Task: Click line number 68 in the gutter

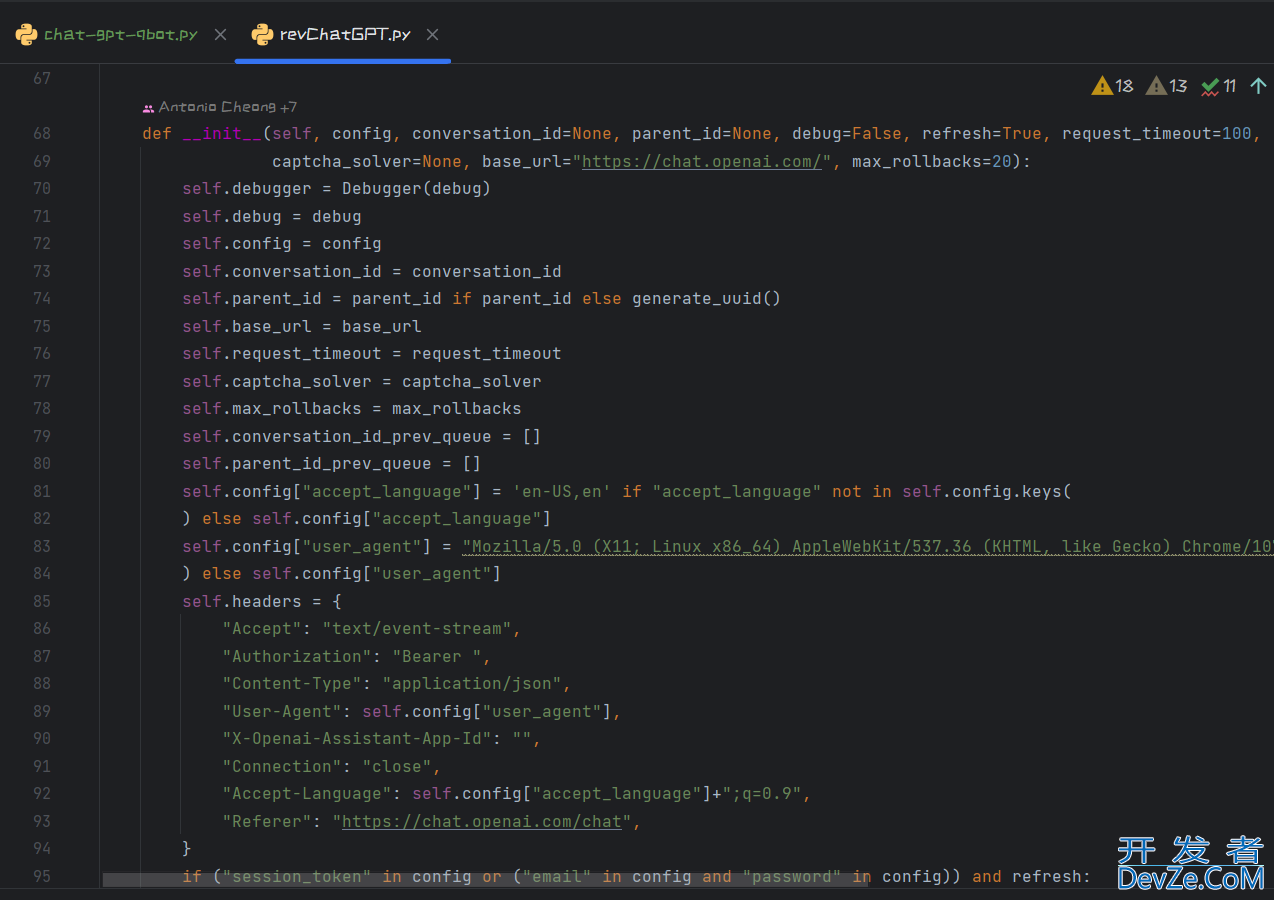Action: [x=41, y=133]
